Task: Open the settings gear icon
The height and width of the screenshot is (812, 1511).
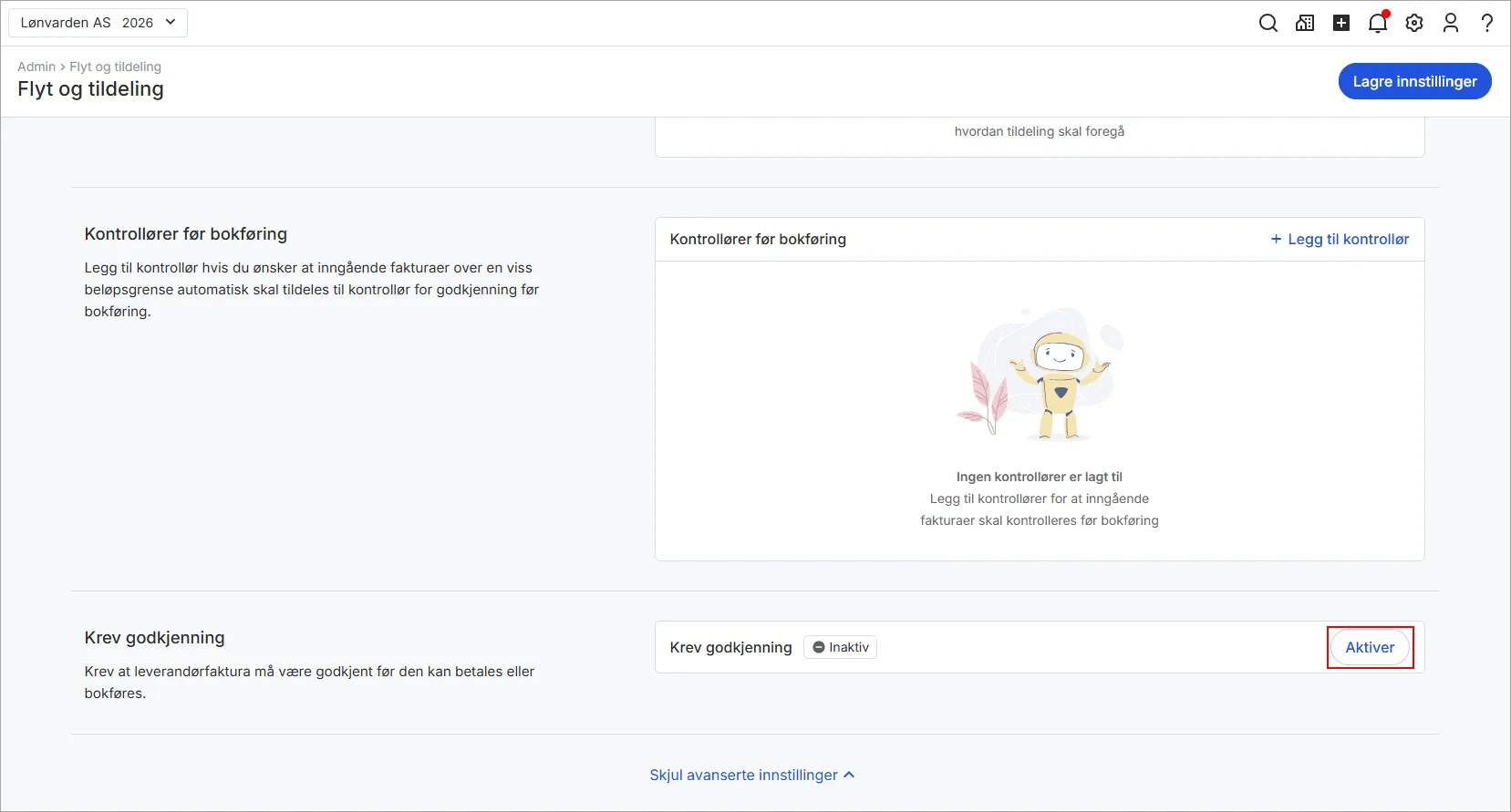Action: (1414, 23)
